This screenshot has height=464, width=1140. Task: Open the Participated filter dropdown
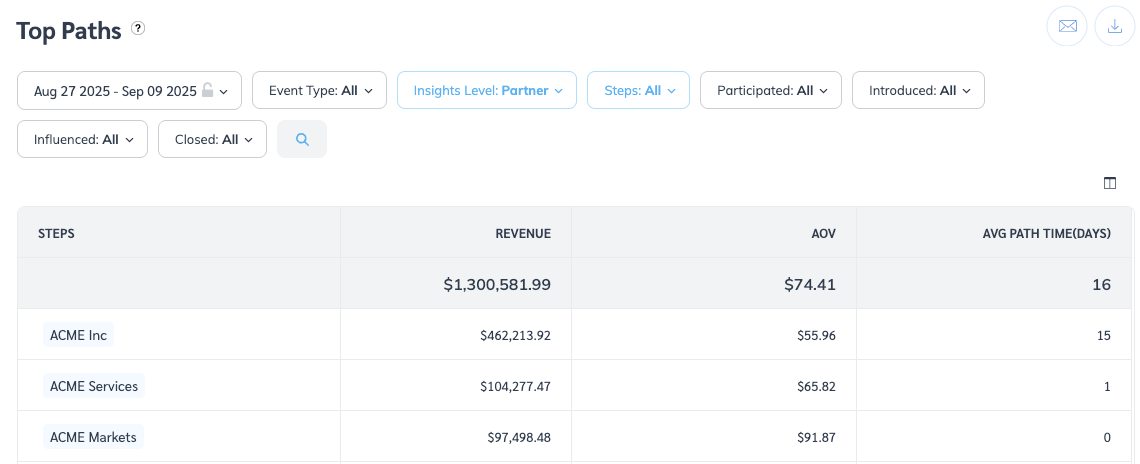[770, 90]
